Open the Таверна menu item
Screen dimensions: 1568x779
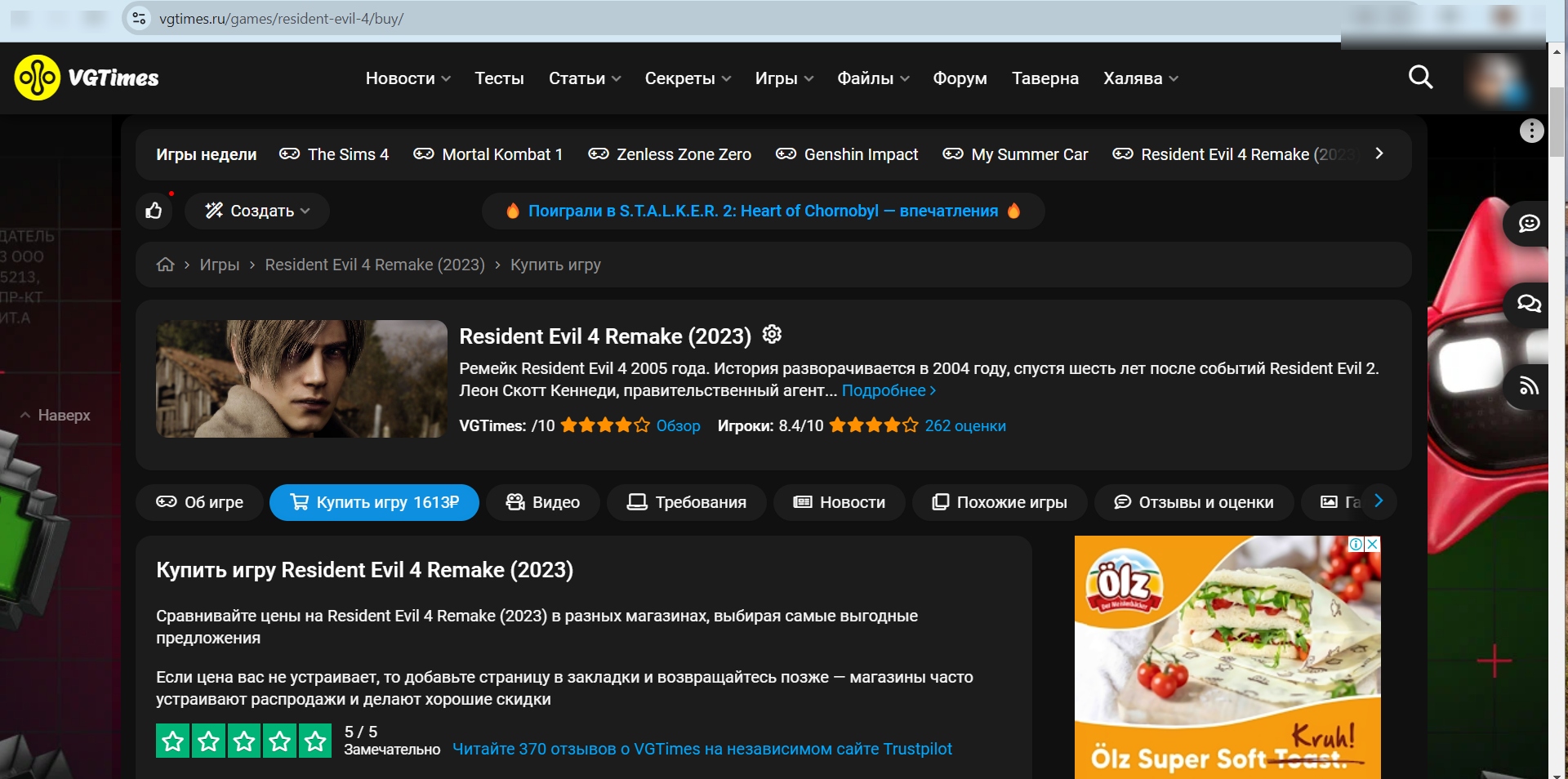click(1045, 78)
